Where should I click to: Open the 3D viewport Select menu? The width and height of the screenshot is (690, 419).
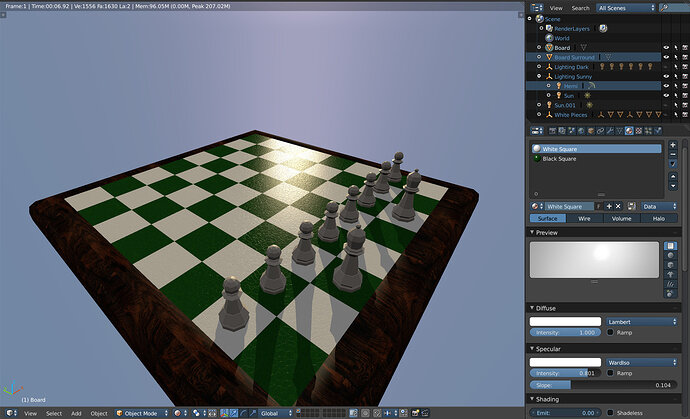click(54, 413)
